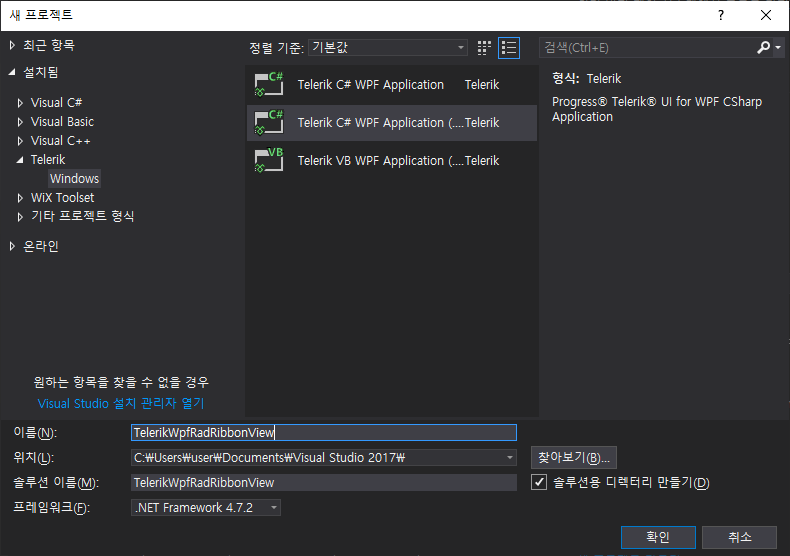The width and height of the screenshot is (790, 556).
Task: Open Visual Studio 설치 관리자 열기 link
Action: (121, 403)
